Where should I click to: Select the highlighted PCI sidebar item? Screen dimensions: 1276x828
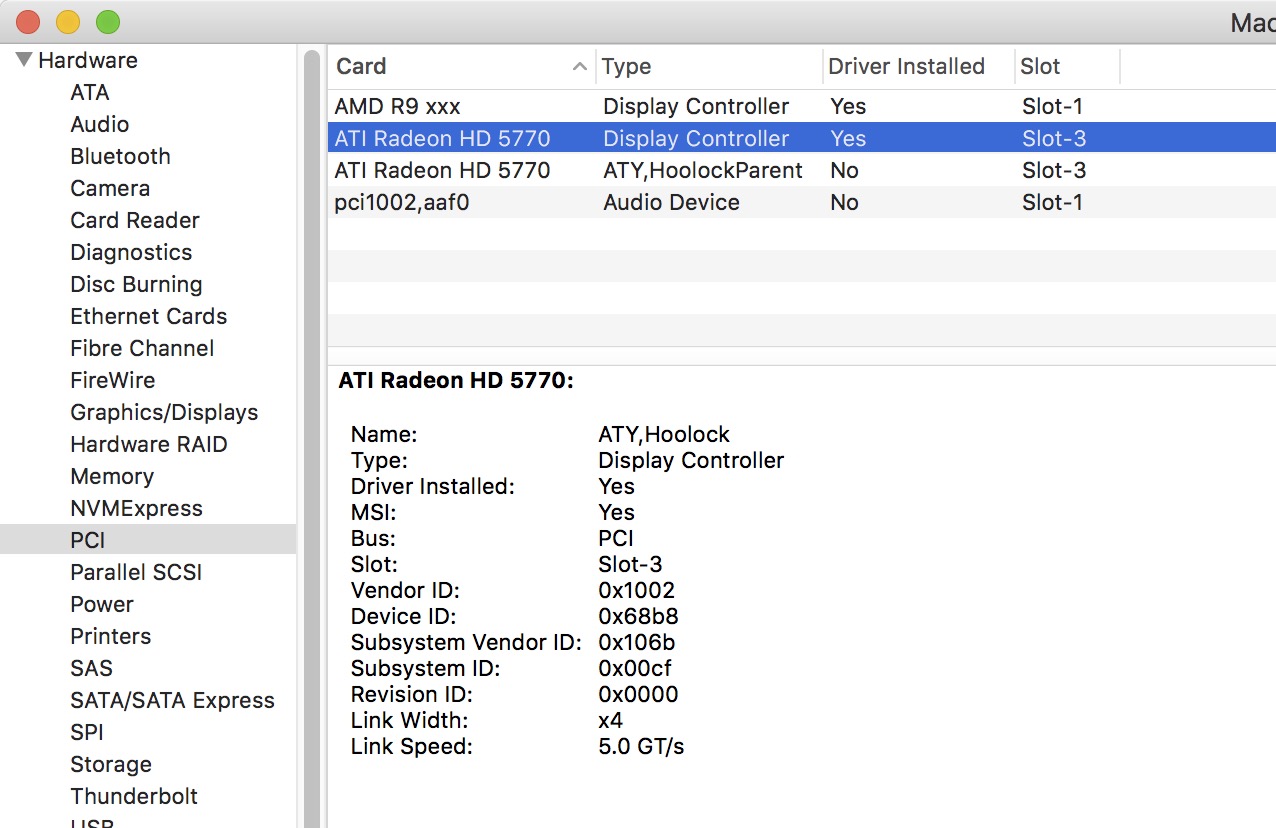tap(148, 540)
